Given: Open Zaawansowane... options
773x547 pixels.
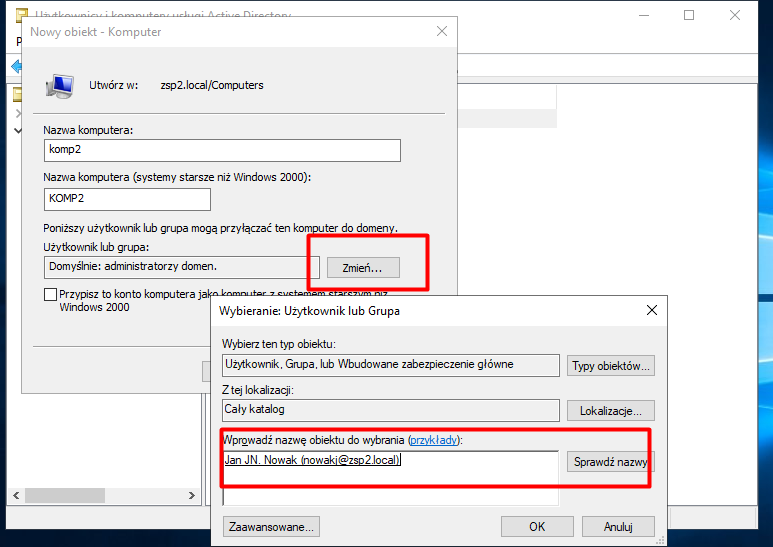Looking at the screenshot, I should (272, 526).
